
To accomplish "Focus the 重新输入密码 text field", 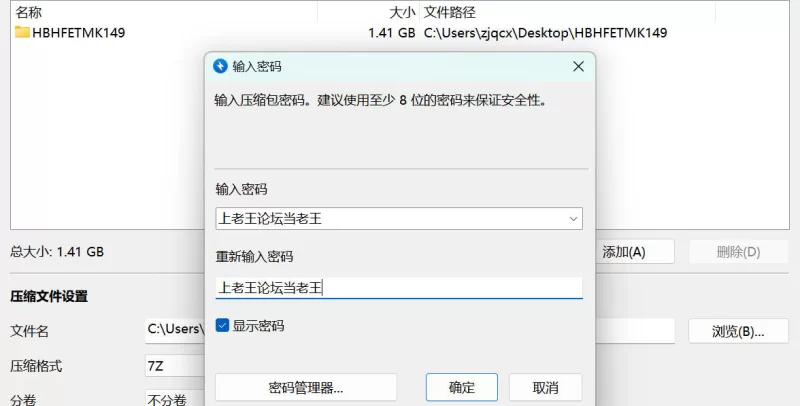I will click(x=399, y=288).
